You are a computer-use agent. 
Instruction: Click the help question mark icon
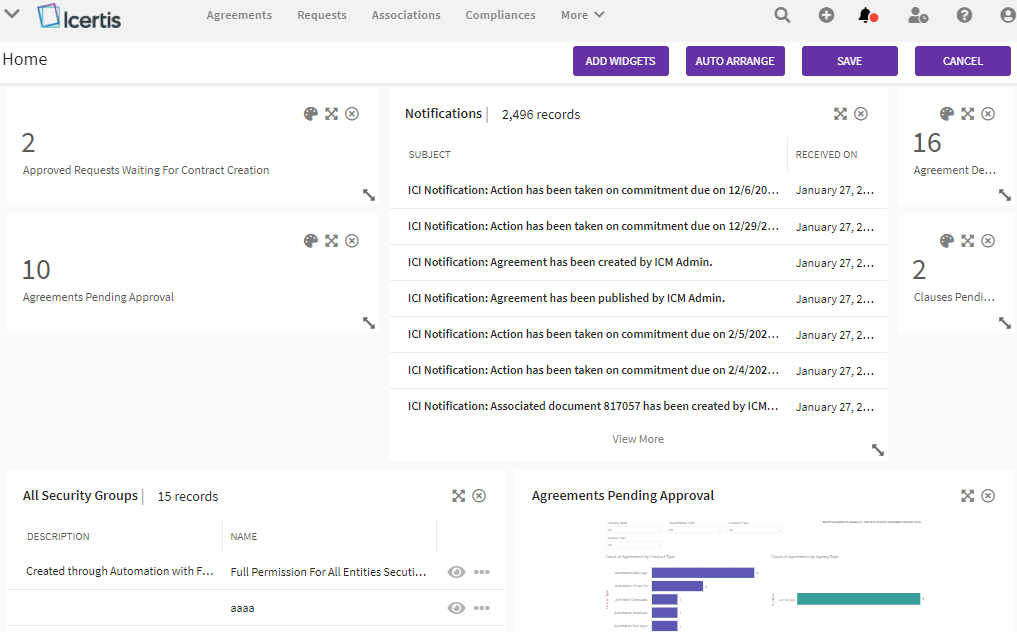click(x=964, y=15)
